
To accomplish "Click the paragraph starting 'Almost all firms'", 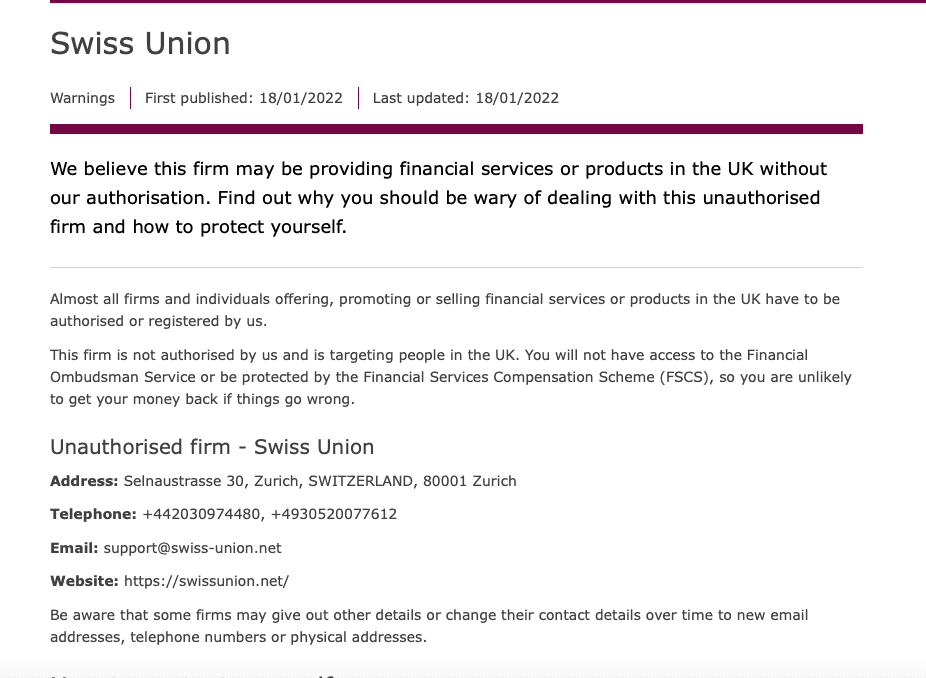I will [x=445, y=310].
